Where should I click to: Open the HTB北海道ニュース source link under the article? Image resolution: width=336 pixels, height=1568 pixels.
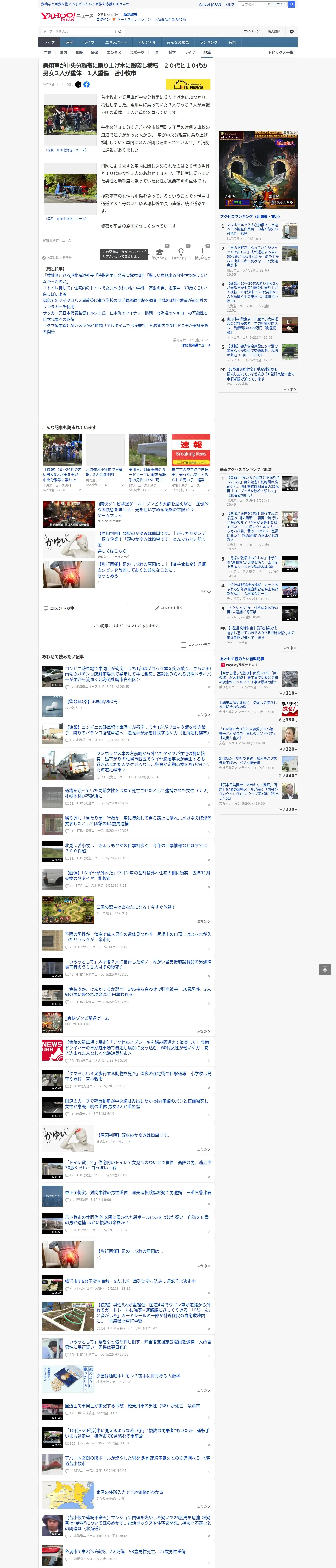tap(195, 345)
